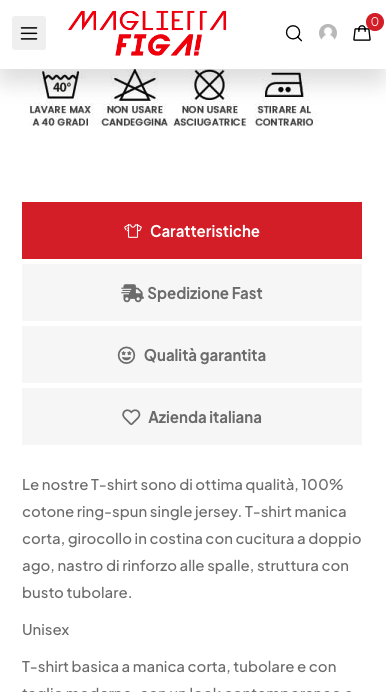This screenshot has height=692, width=386.
Task: Select the Caratteristiche tab
Action: (192, 231)
